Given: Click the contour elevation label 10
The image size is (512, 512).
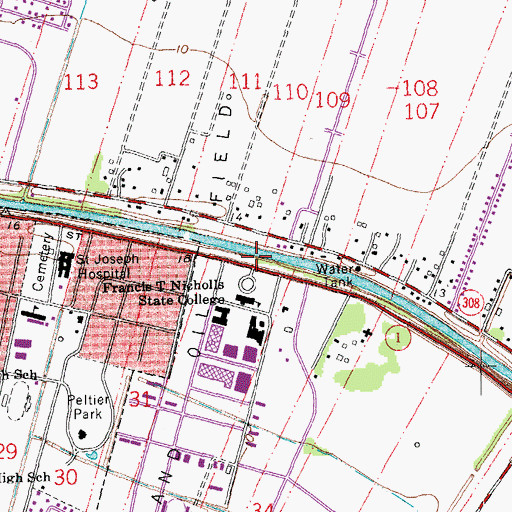Looking at the screenshot, I should click(x=182, y=50).
